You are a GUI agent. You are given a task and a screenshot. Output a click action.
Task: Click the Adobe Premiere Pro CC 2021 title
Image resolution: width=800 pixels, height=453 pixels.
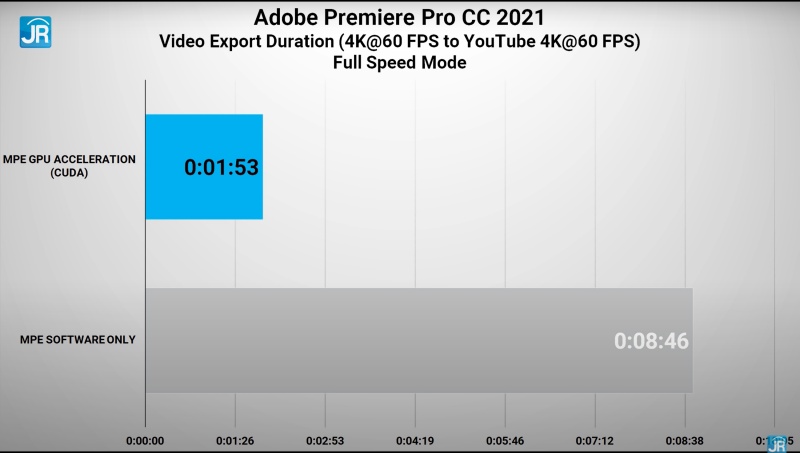point(400,18)
